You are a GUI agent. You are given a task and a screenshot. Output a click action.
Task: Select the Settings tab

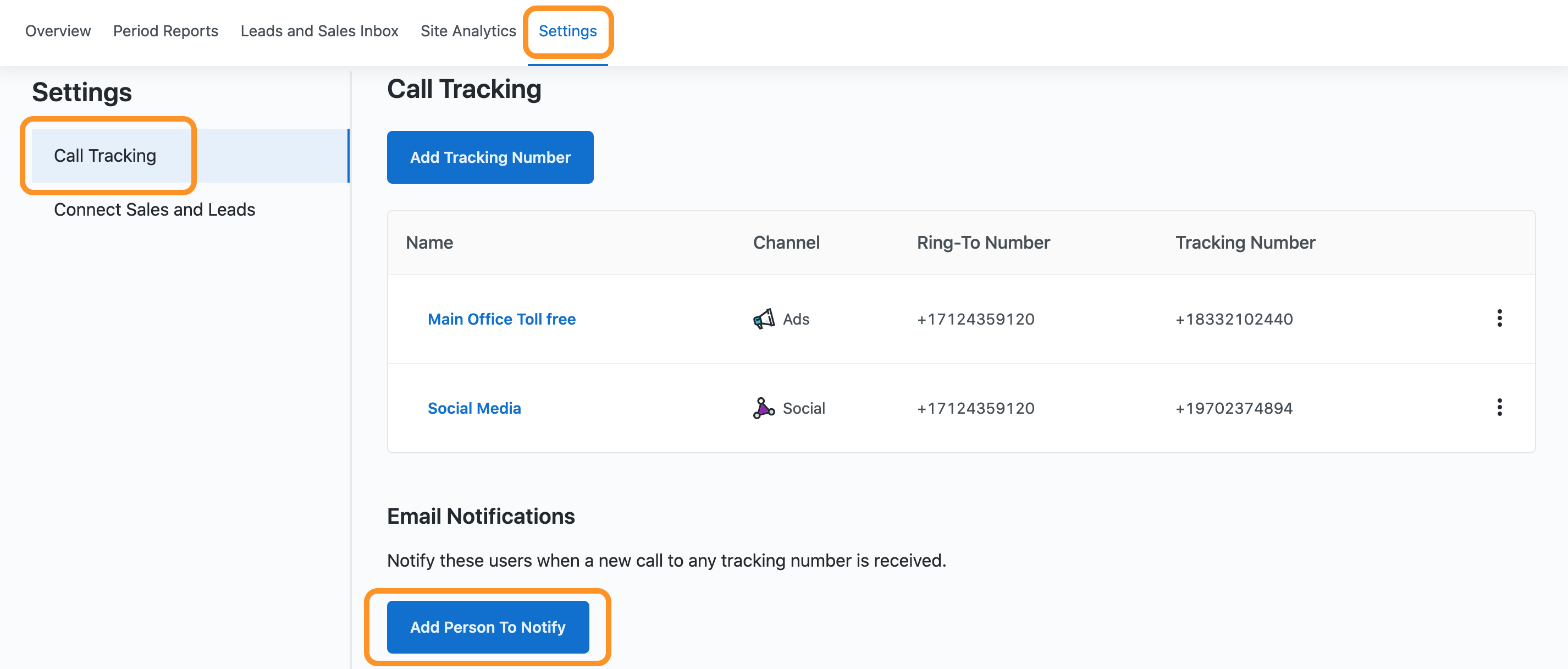tap(567, 31)
